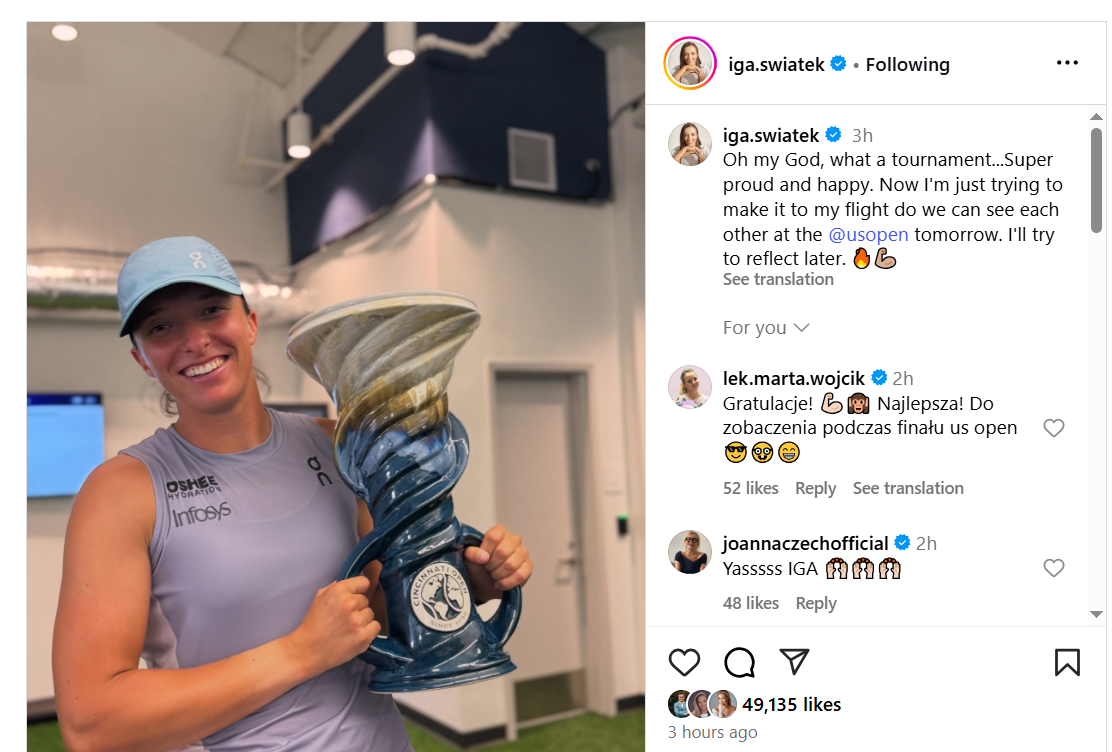
Task: Like joannaczechofficial's comment heart
Action: click(1054, 568)
